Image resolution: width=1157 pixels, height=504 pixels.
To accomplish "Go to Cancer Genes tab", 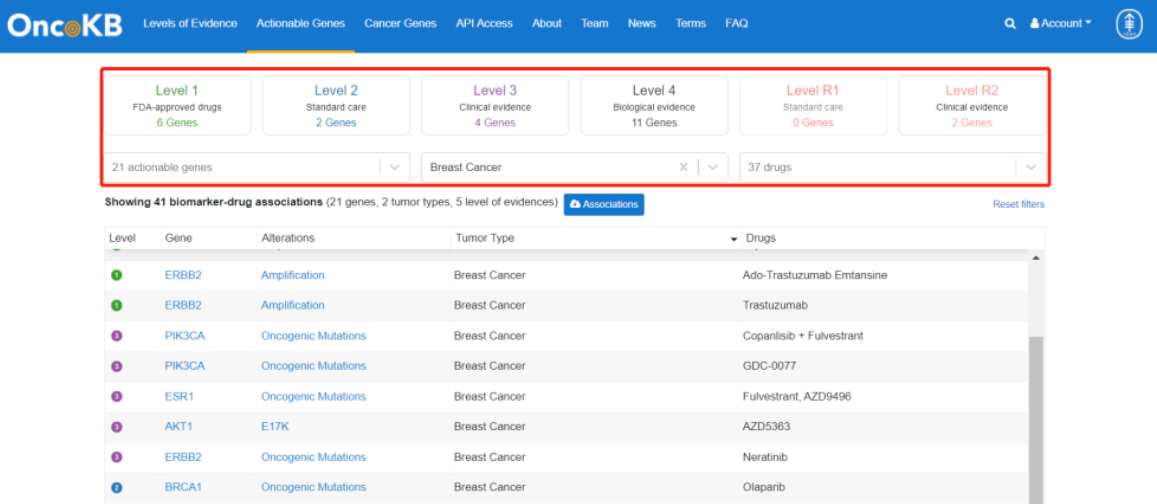I will (400, 24).
